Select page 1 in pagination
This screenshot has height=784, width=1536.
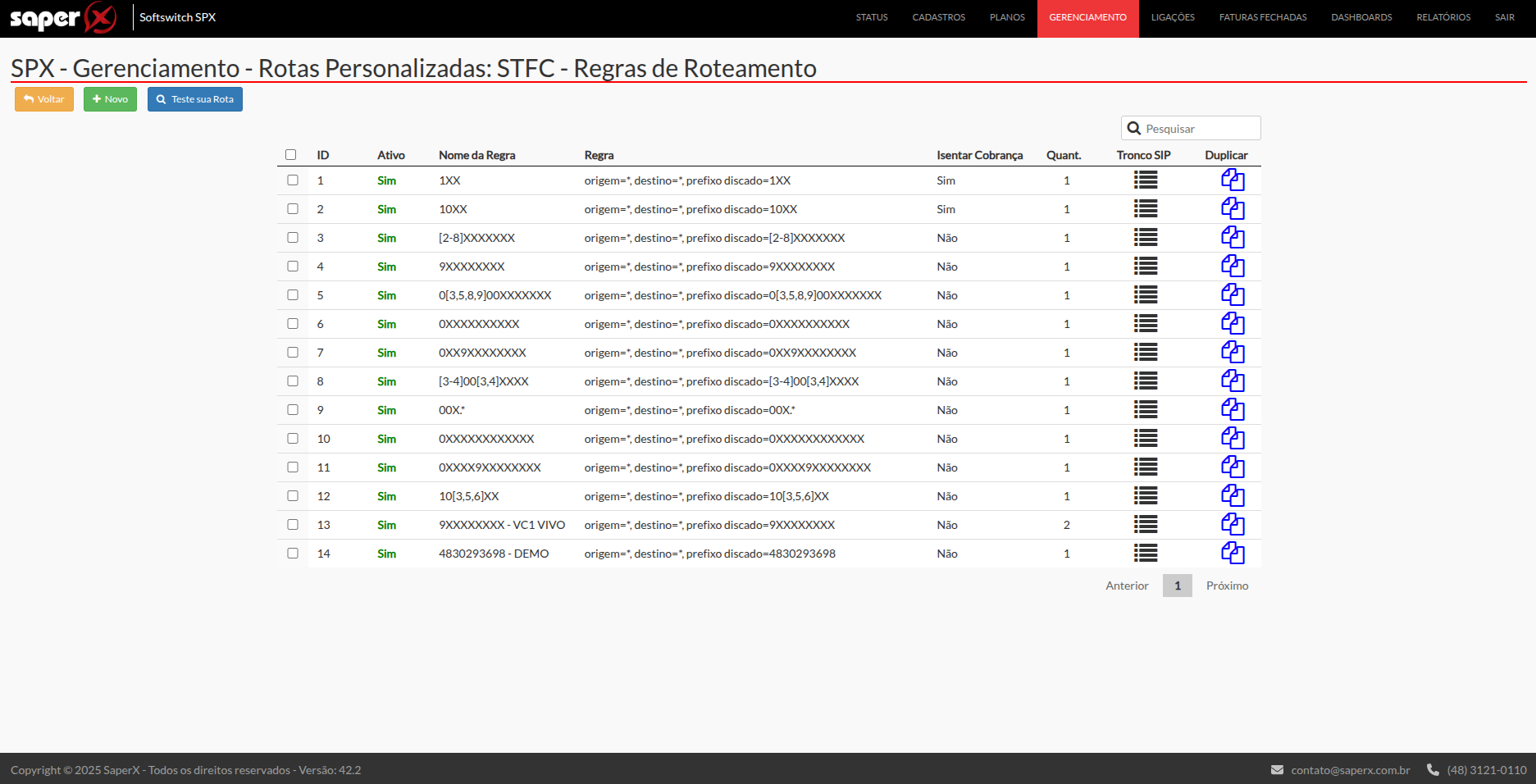tap(1178, 586)
